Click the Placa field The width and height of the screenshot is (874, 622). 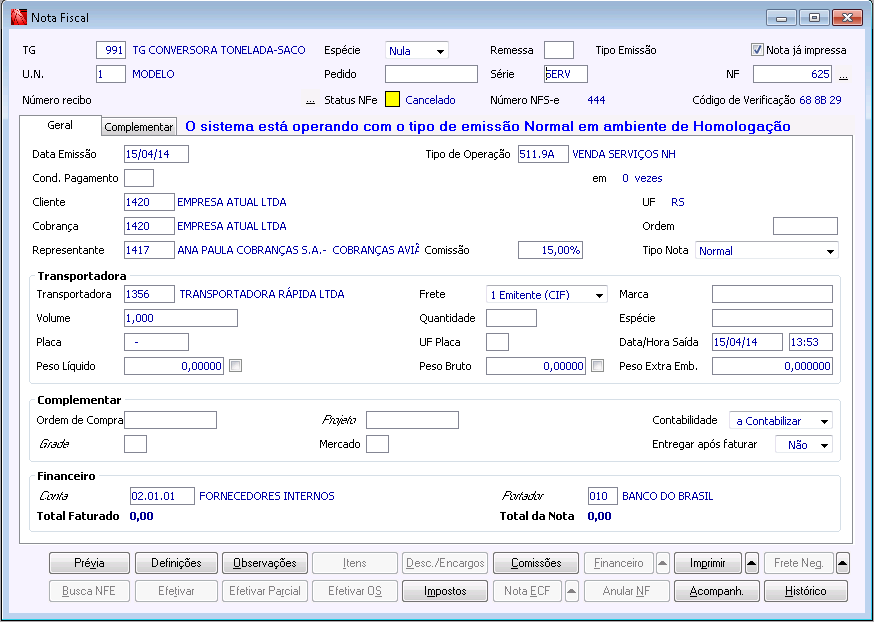pos(156,342)
